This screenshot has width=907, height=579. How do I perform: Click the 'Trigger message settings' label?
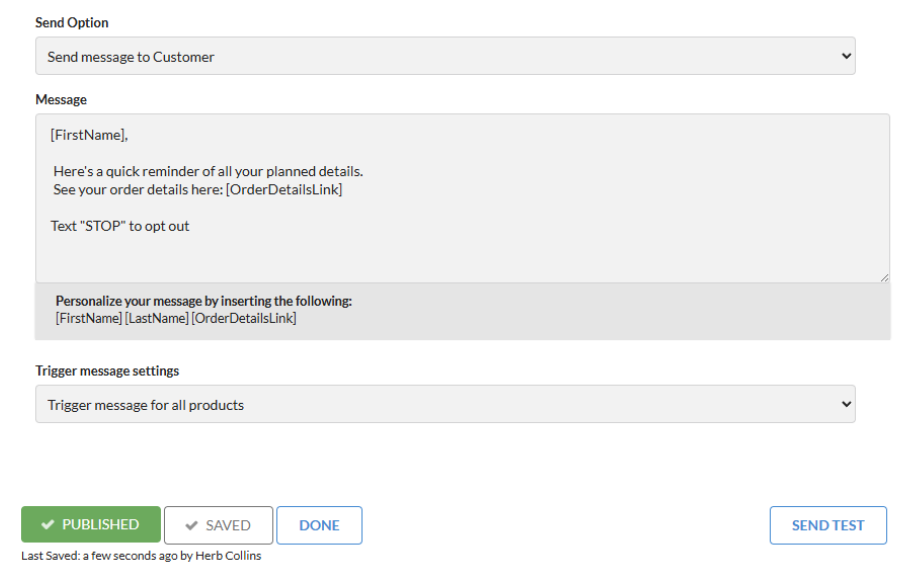[x=107, y=370]
